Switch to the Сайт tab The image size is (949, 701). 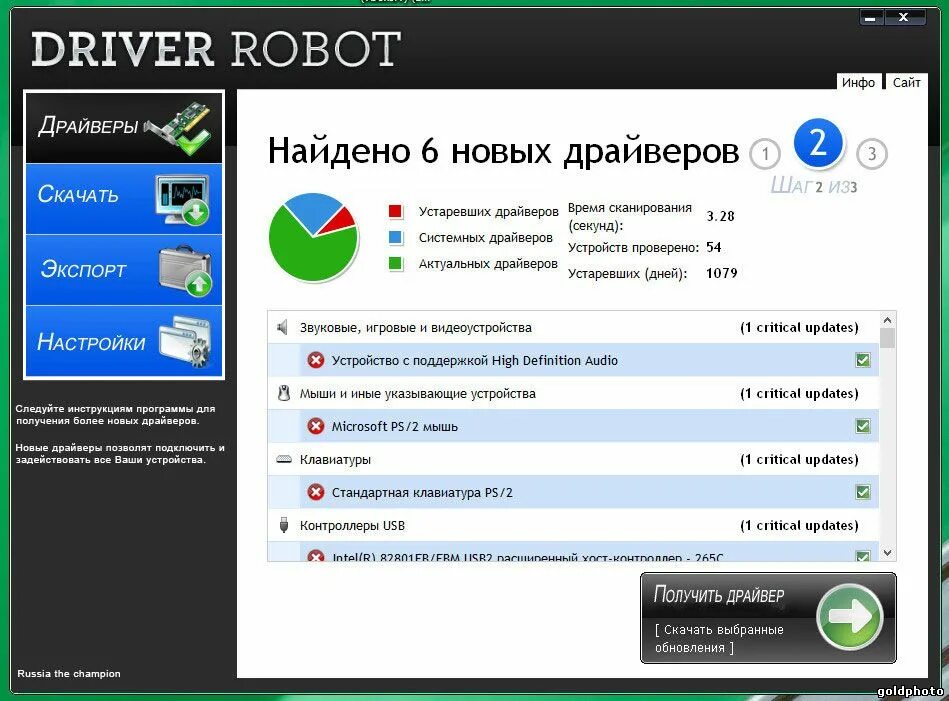pos(906,82)
